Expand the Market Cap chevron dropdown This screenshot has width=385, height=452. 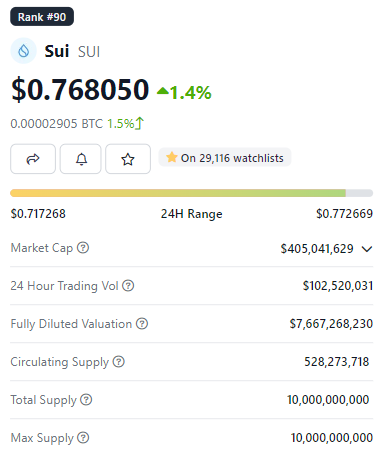(x=367, y=249)
